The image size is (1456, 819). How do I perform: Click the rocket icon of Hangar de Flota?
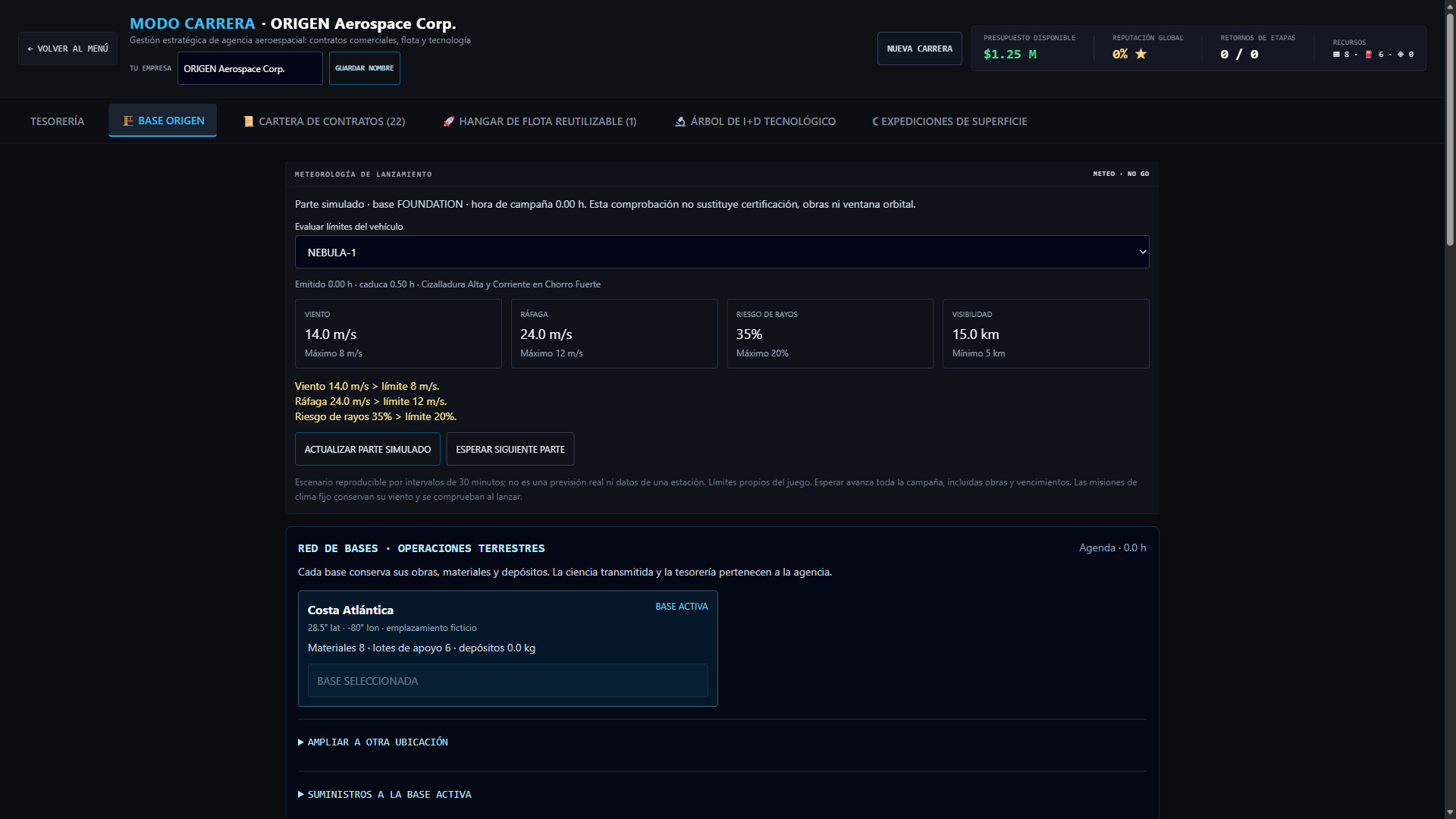(x=448, y=121)
